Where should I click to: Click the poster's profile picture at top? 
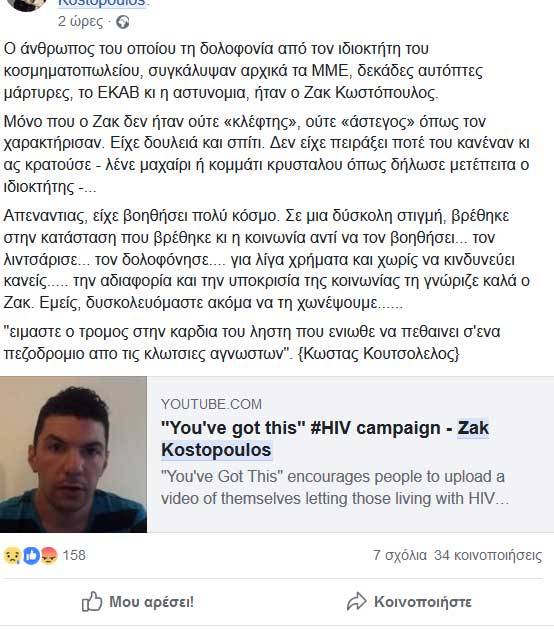[27, 4]
